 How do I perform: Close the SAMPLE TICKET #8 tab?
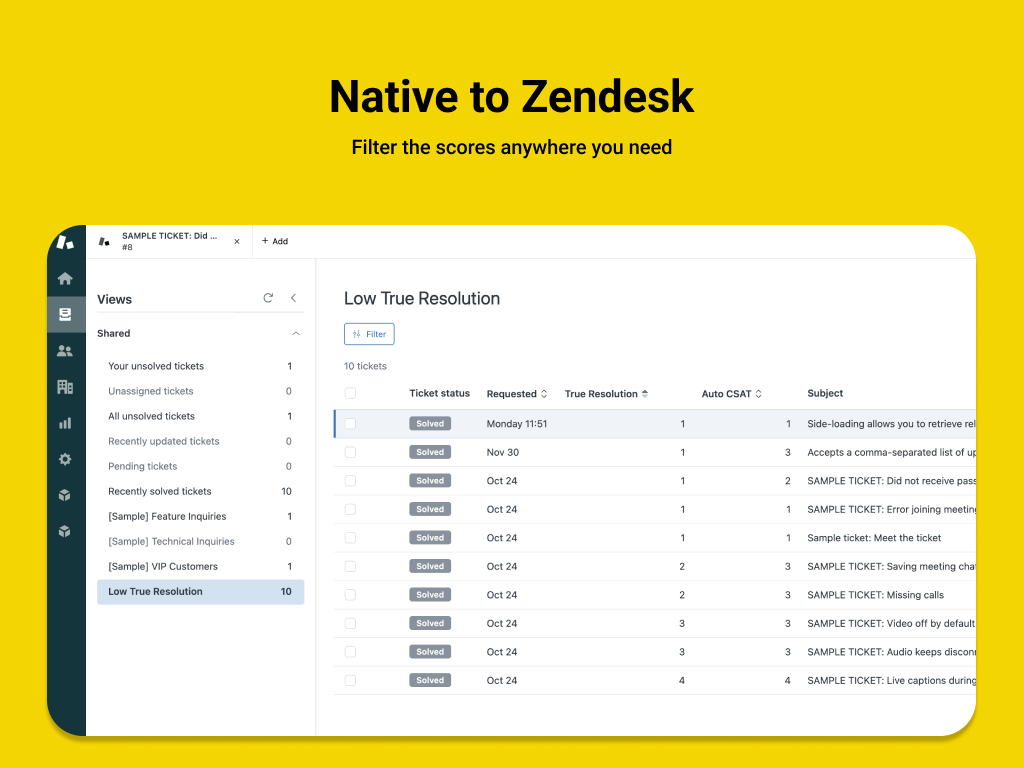pyautogui.click(x=237, y=242)
